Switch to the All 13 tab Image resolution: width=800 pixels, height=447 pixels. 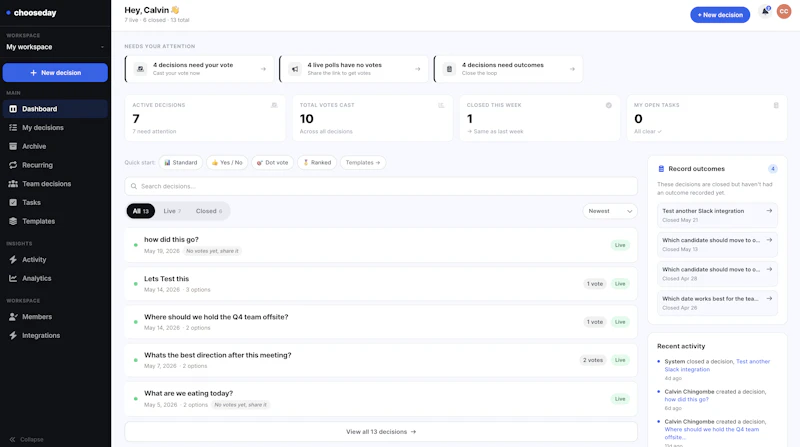pyautogui.click(x=141, y=211)
